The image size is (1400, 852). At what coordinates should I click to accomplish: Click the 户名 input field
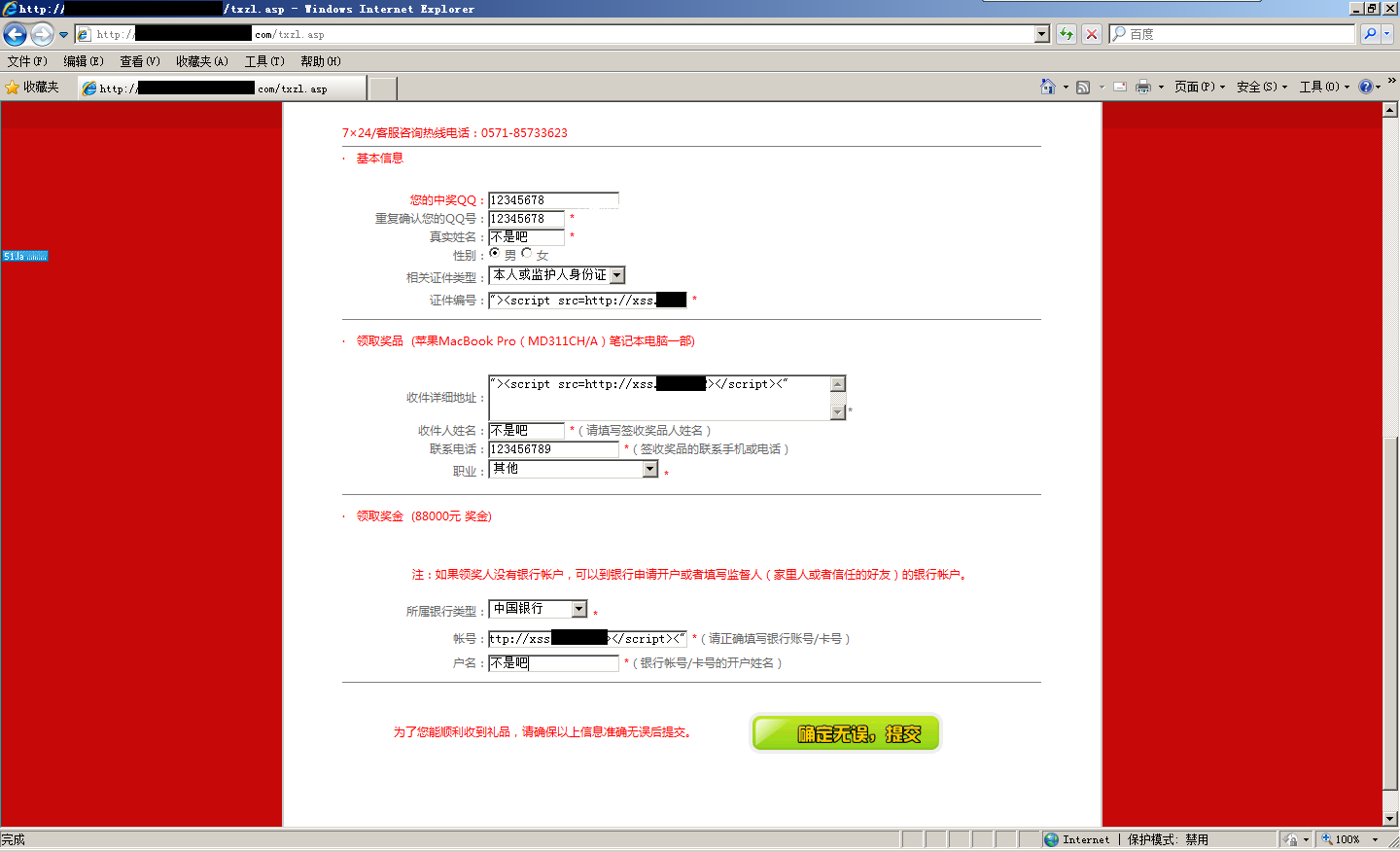[553, 663]
